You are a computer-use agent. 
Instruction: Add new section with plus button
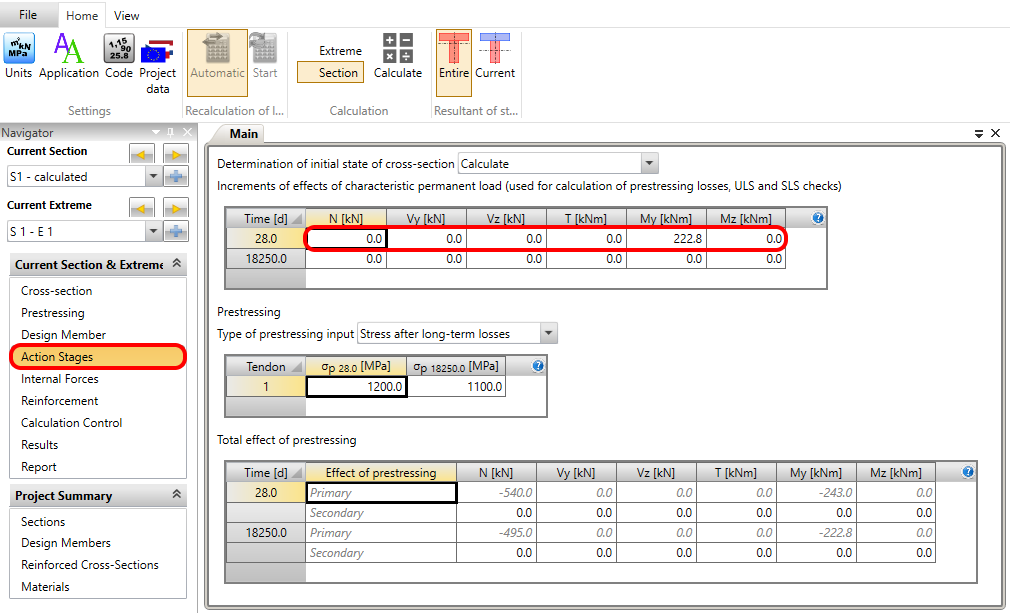(x=176, y=177)
